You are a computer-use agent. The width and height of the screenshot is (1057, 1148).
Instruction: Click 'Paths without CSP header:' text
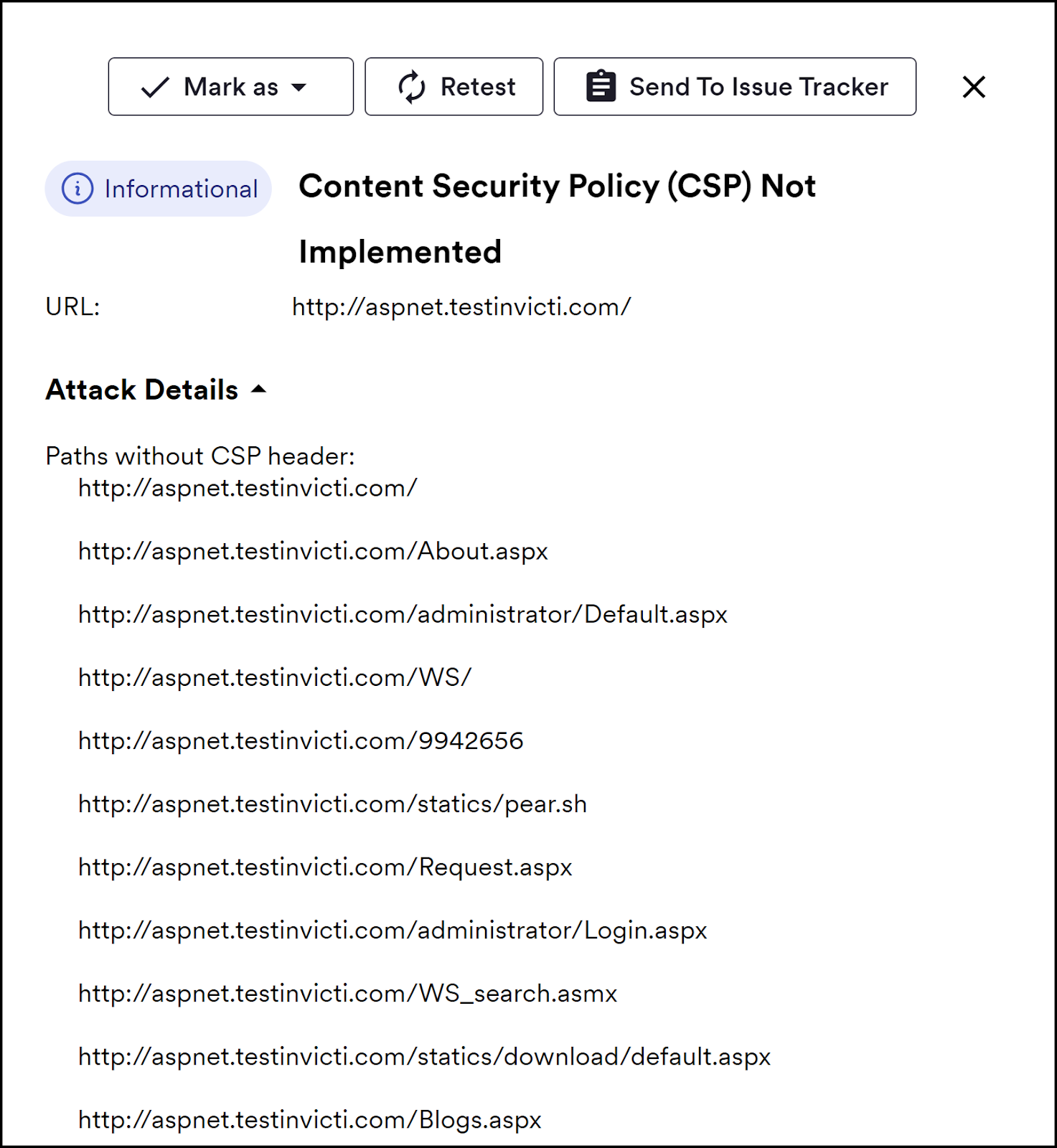pos(200,456)
